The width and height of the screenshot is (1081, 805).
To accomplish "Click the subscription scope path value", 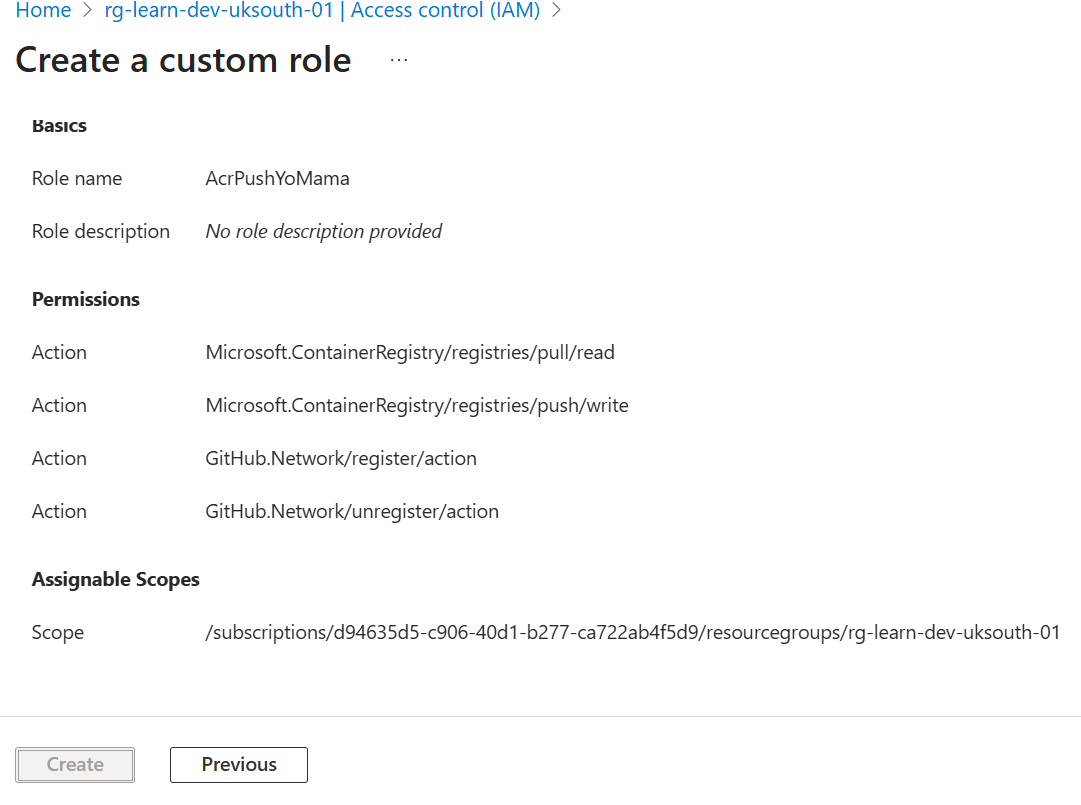I will point(632,633).
